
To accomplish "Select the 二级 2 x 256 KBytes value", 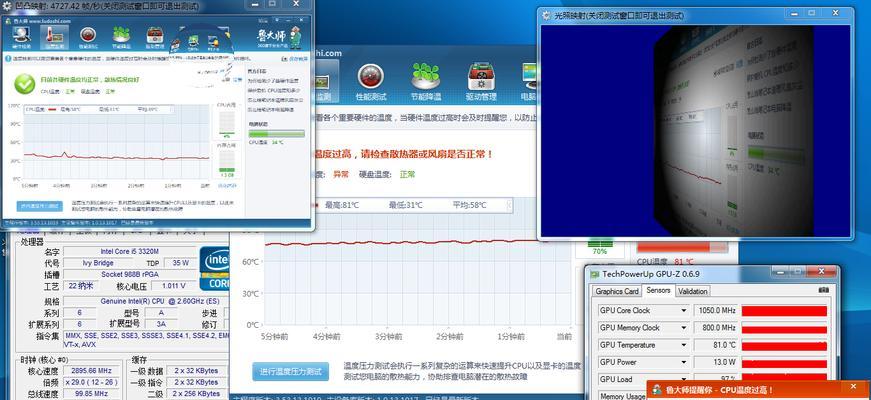I will tap(197, 394).
